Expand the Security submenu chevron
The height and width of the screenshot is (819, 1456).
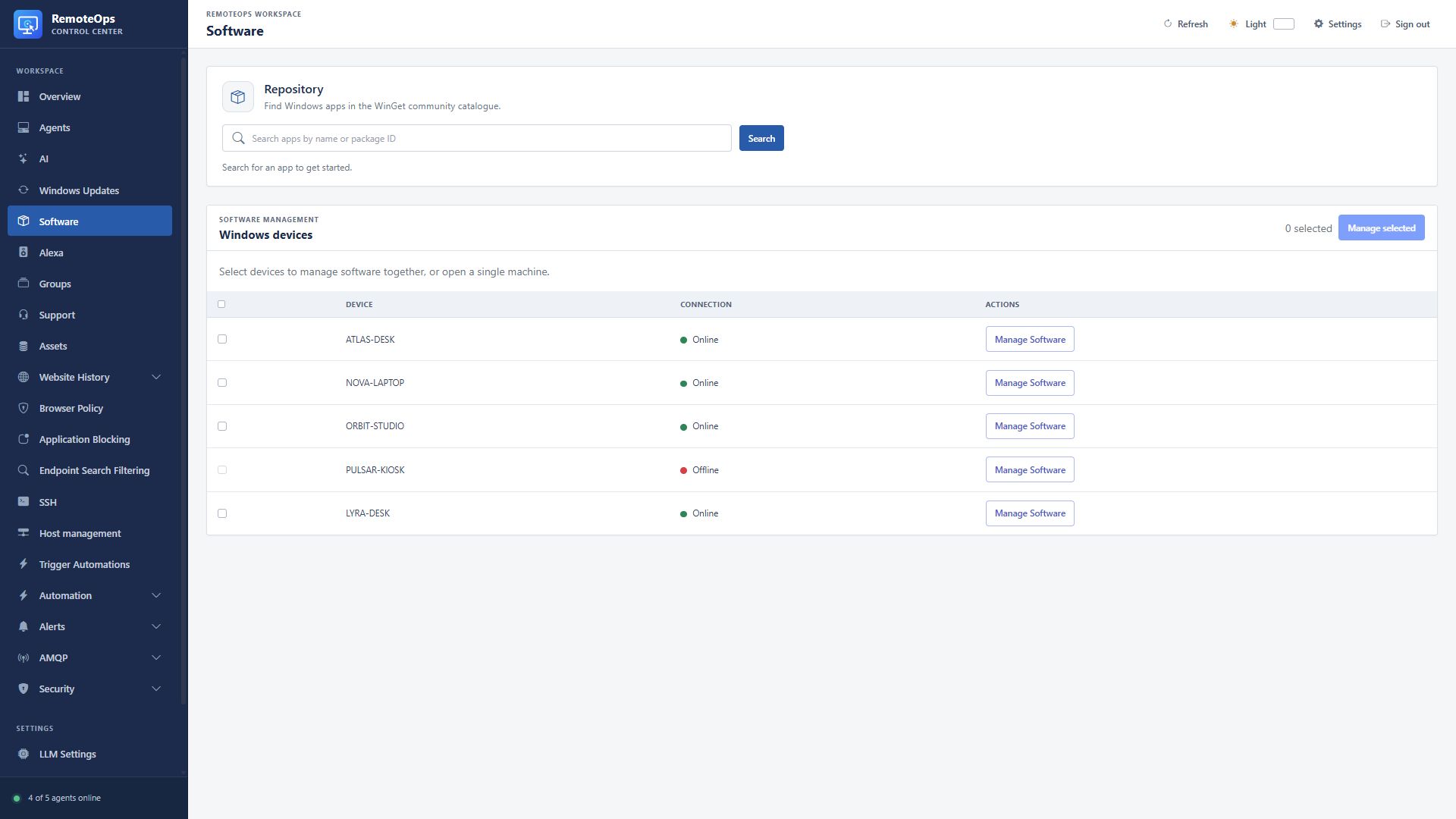(156, 689)
